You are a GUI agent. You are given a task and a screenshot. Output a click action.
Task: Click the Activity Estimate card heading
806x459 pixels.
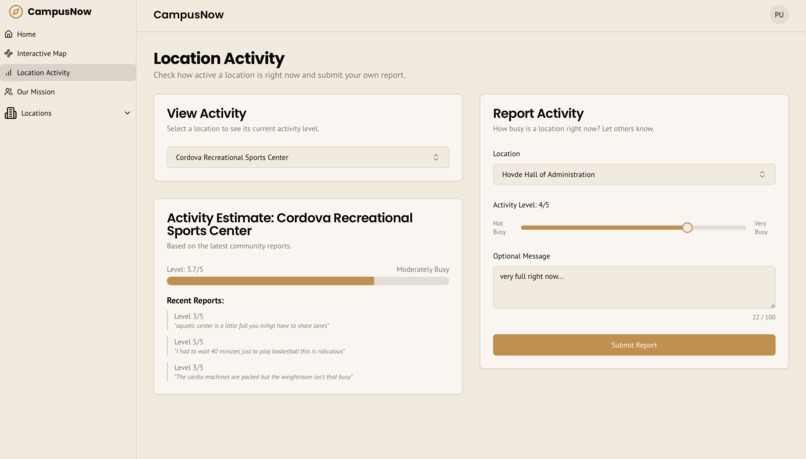pos(289,224)
